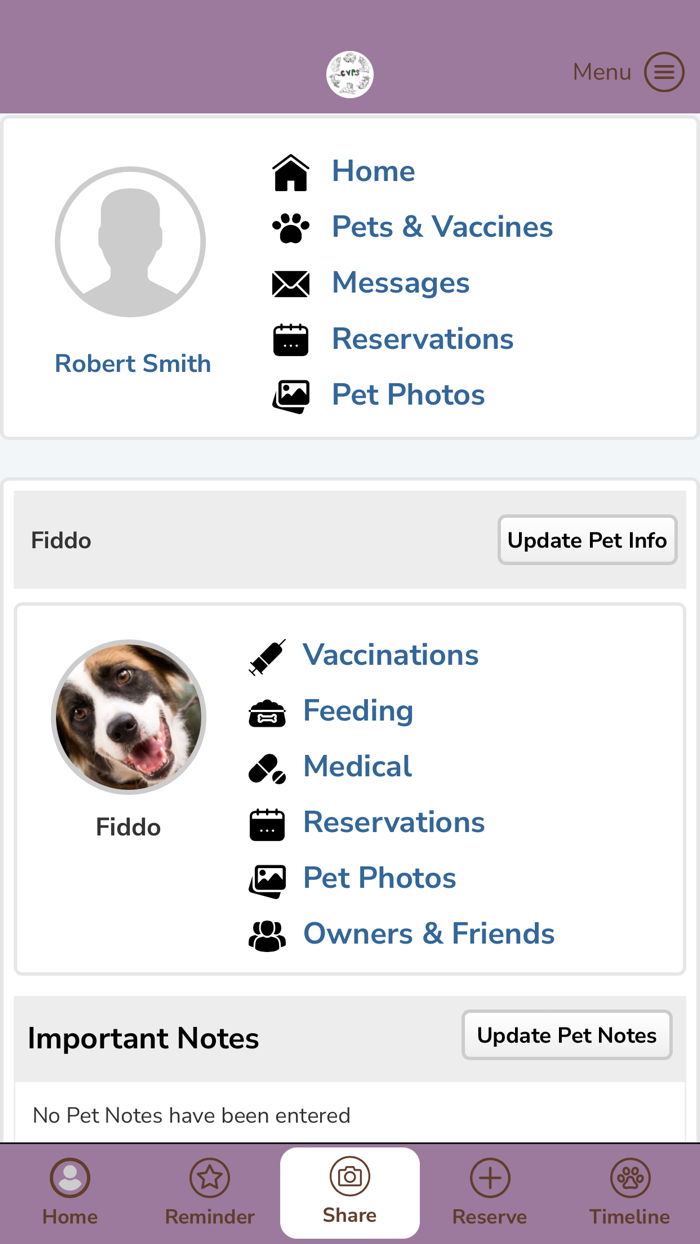The height and width of the screenshot is (1244, 700).
Task: Select the Reminder star icon
Action: 209,1178
